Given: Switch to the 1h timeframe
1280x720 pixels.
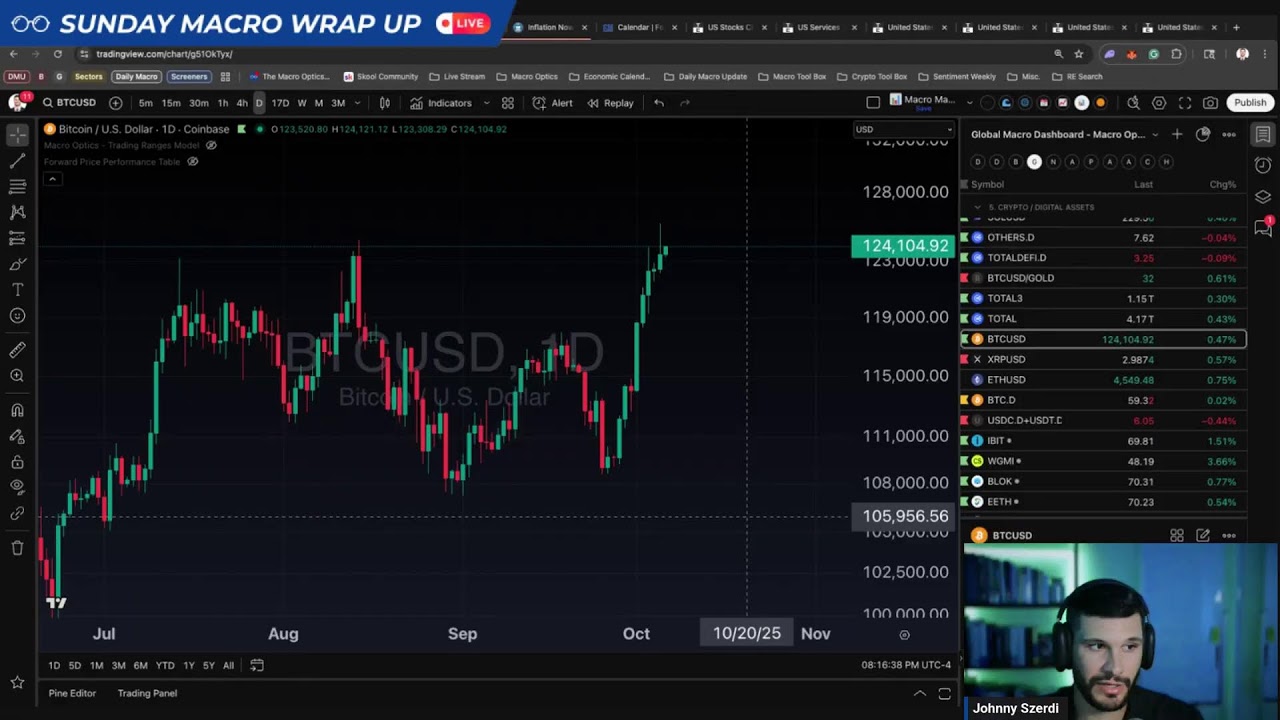Looking at the screenshot, I should 222,103.
